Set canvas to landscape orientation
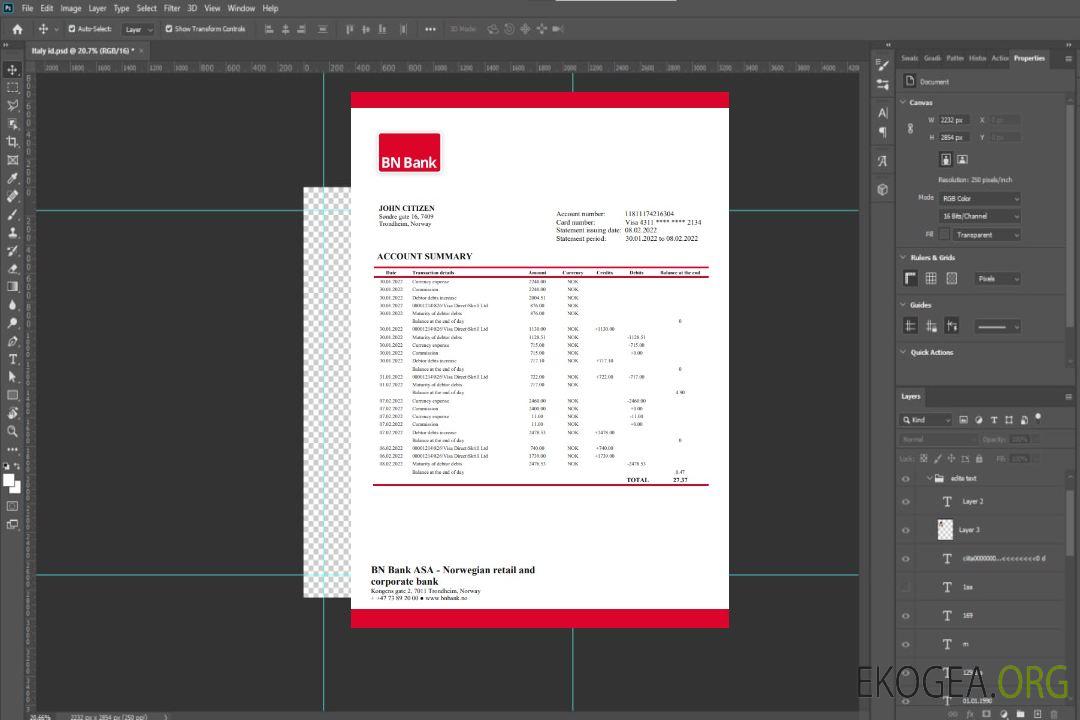 [x=962, y=159]
